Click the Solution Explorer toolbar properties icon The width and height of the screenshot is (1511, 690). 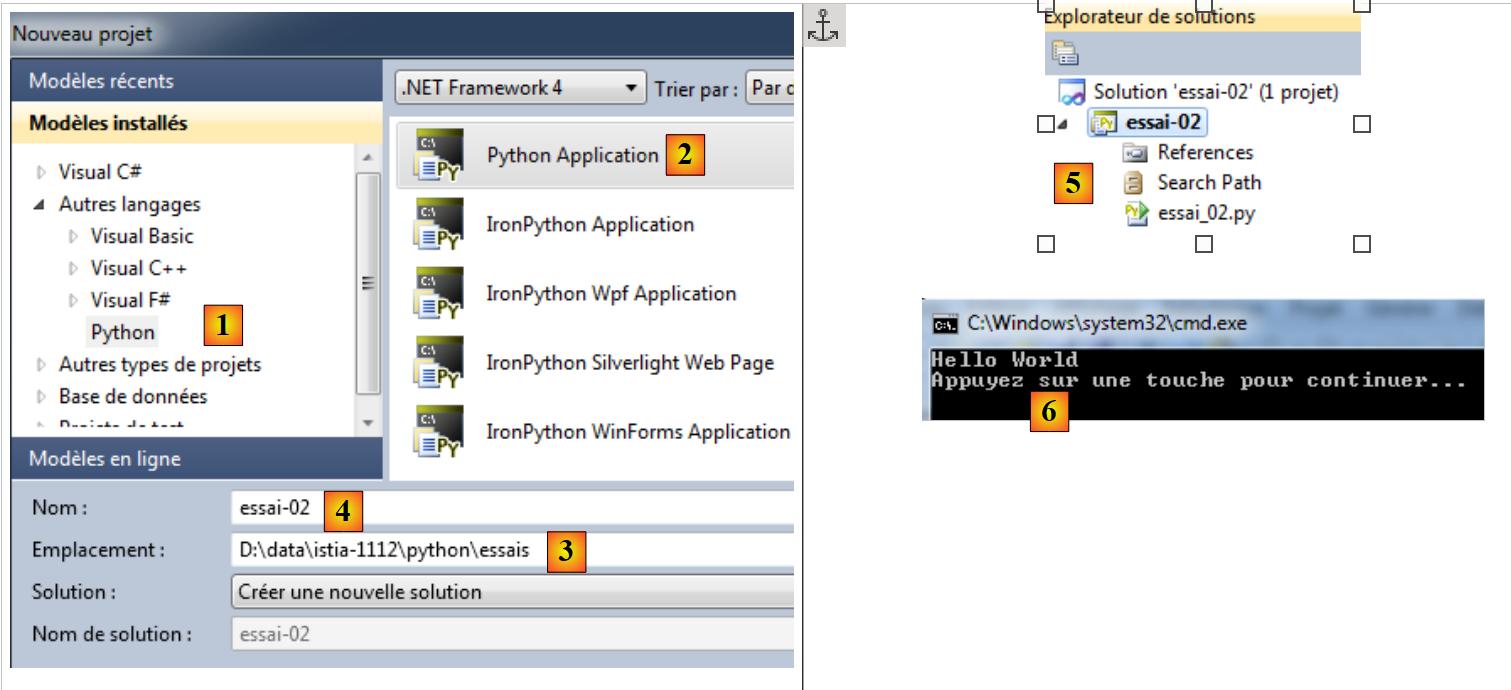pyautogui.click(x=1065, y=54)
